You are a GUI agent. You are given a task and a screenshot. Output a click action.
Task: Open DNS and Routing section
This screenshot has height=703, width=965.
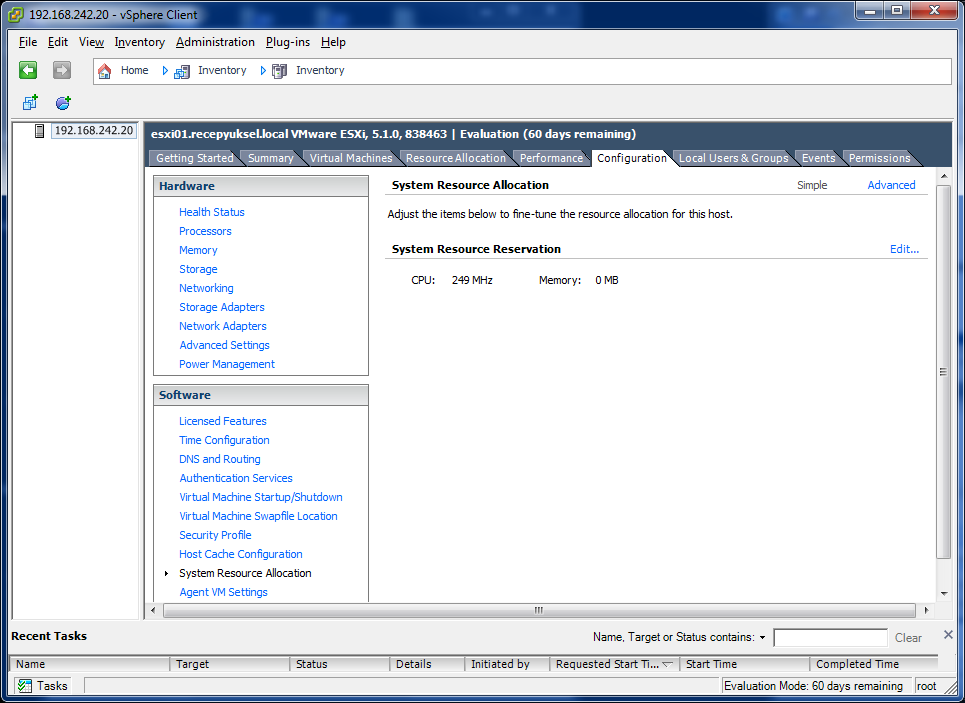coord(220,459)
